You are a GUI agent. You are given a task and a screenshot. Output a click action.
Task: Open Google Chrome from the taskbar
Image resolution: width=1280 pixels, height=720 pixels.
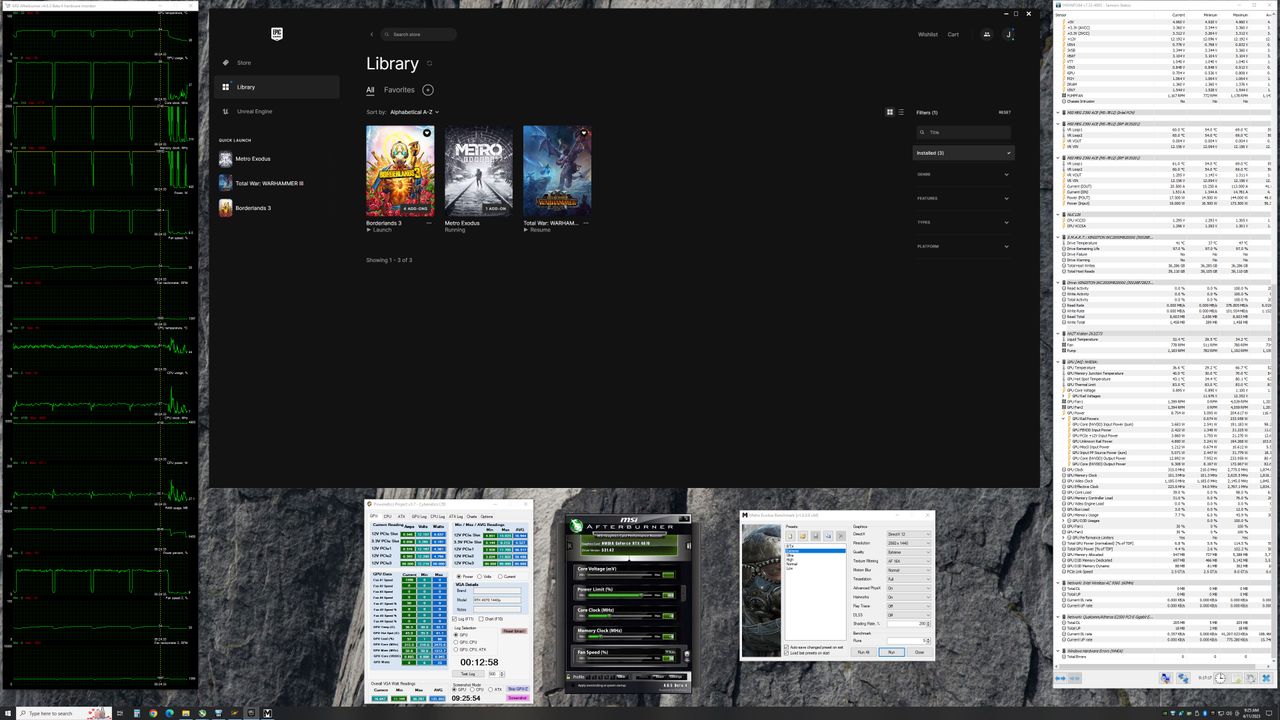(x=153, y=713)
